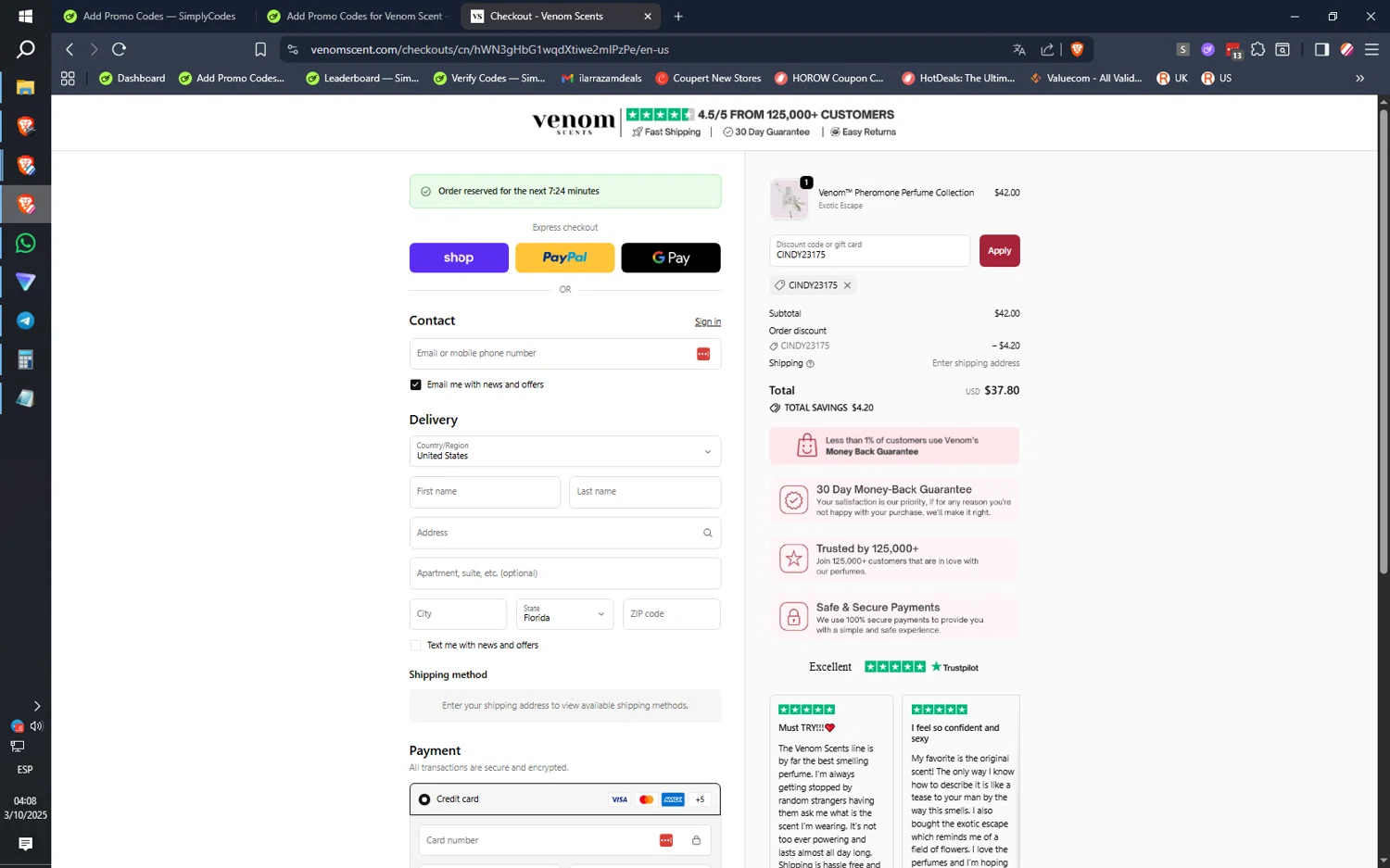
Task: Click the address bar URL
Action: coord(489,49)
